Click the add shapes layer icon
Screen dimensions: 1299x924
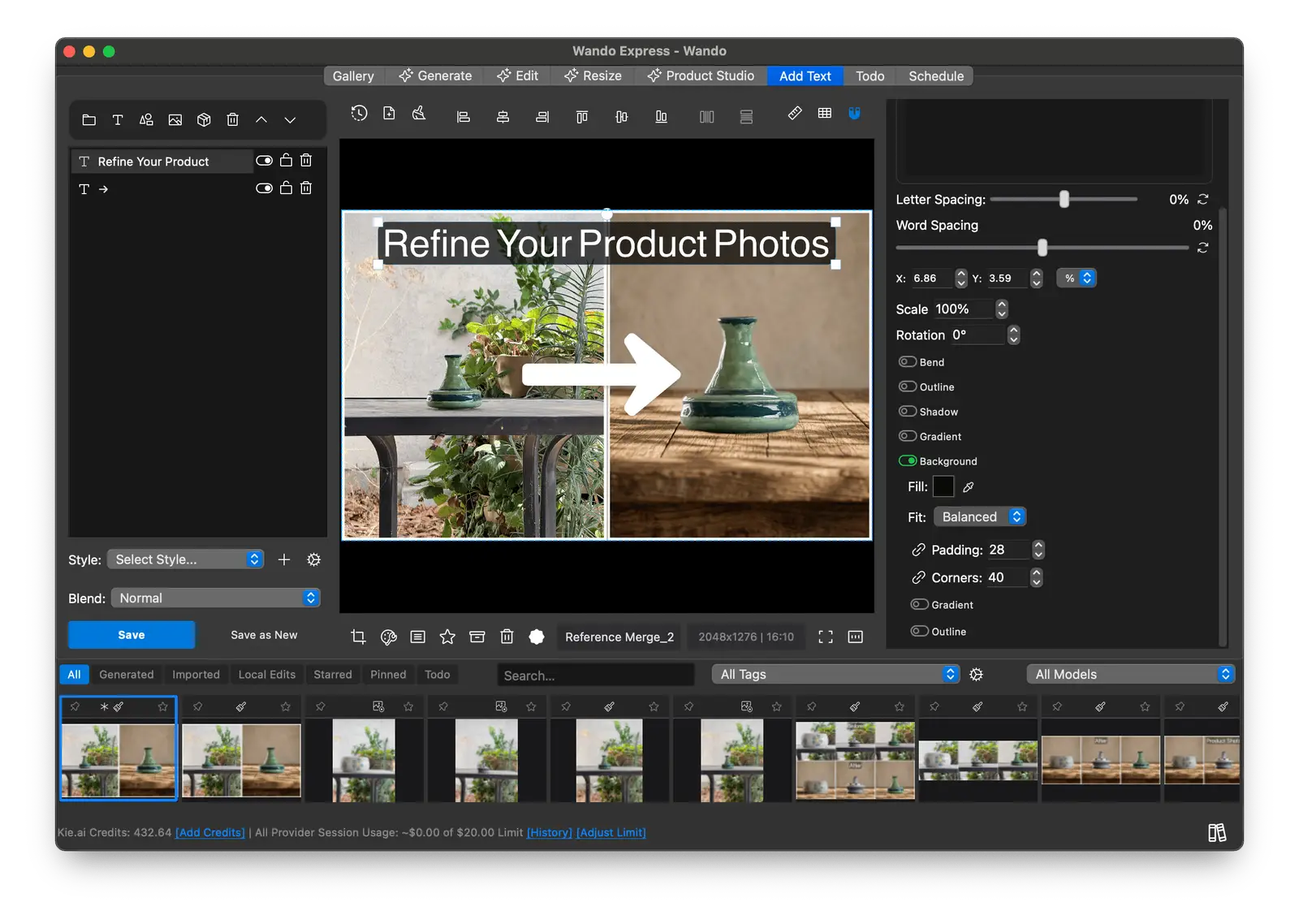pos(146,120)
